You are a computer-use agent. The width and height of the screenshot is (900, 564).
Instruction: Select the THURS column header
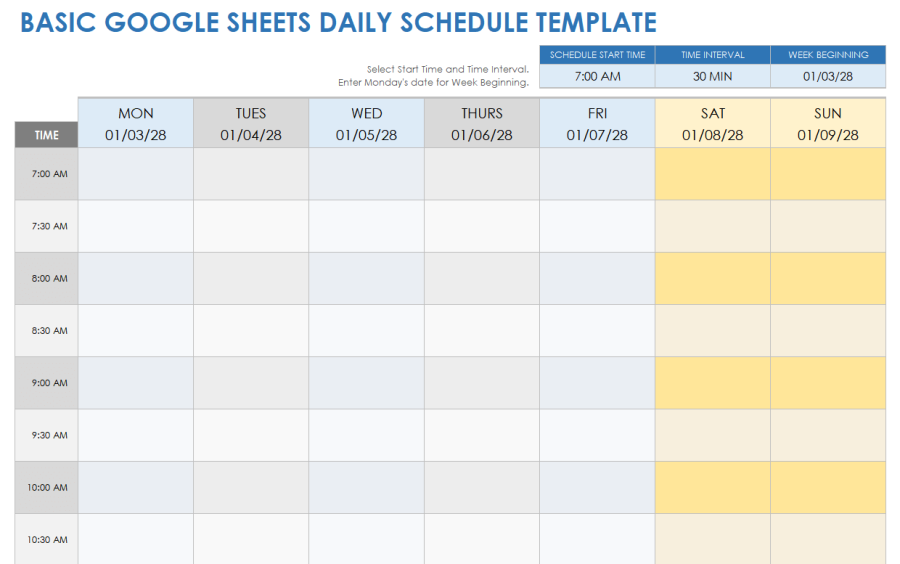click(482, 123)
